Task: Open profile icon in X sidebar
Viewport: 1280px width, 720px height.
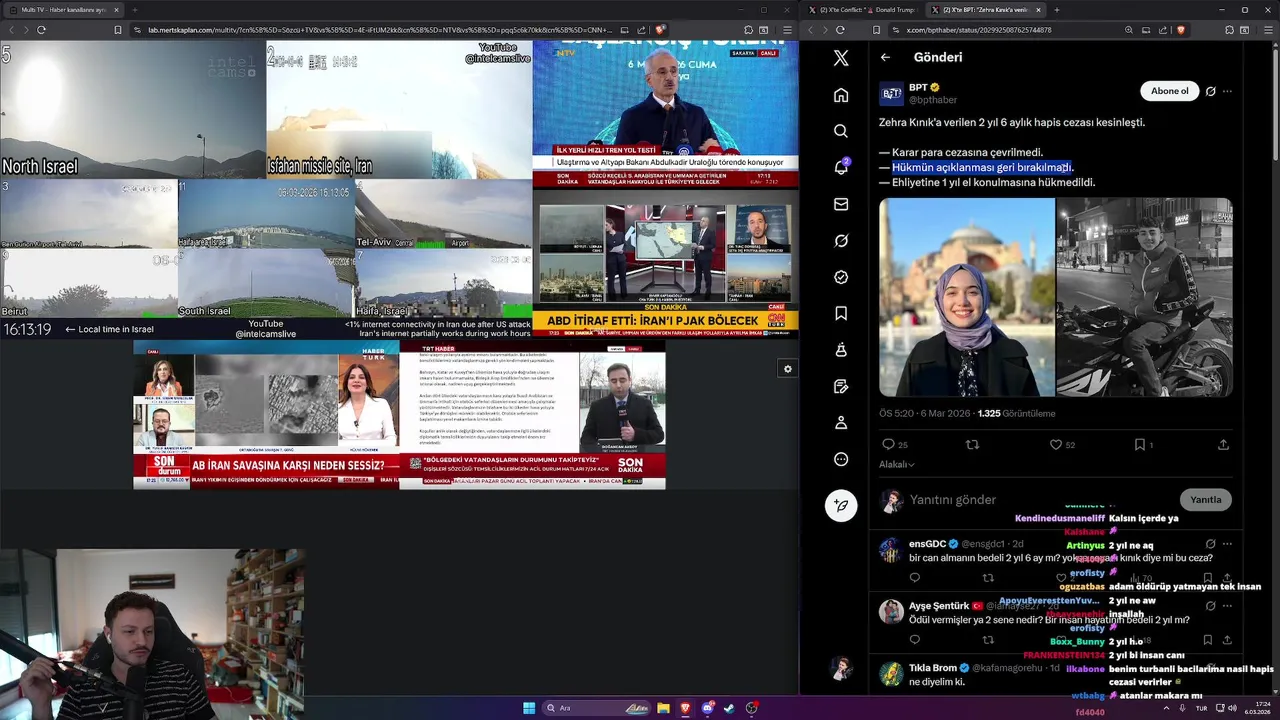Action: point(841,423)
